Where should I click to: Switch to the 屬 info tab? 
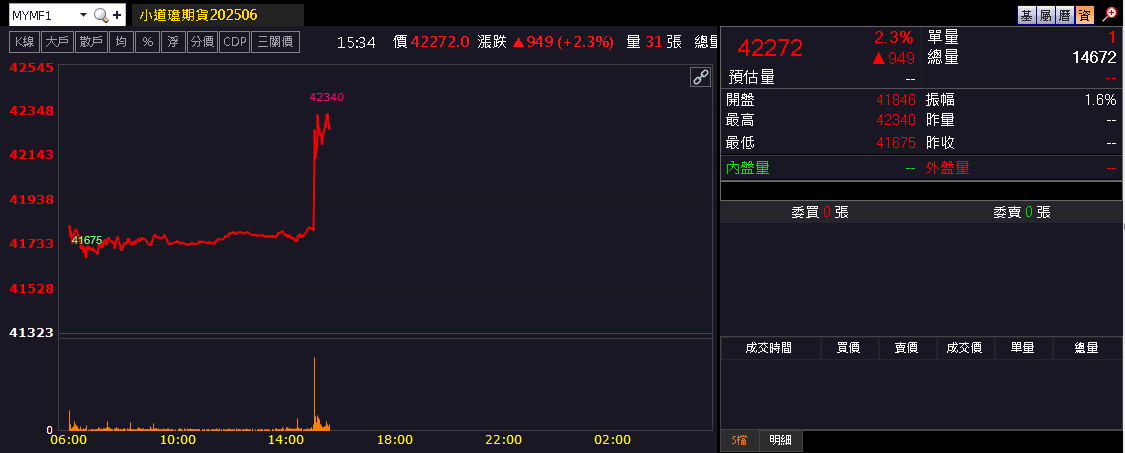(x=1045, y=15)
